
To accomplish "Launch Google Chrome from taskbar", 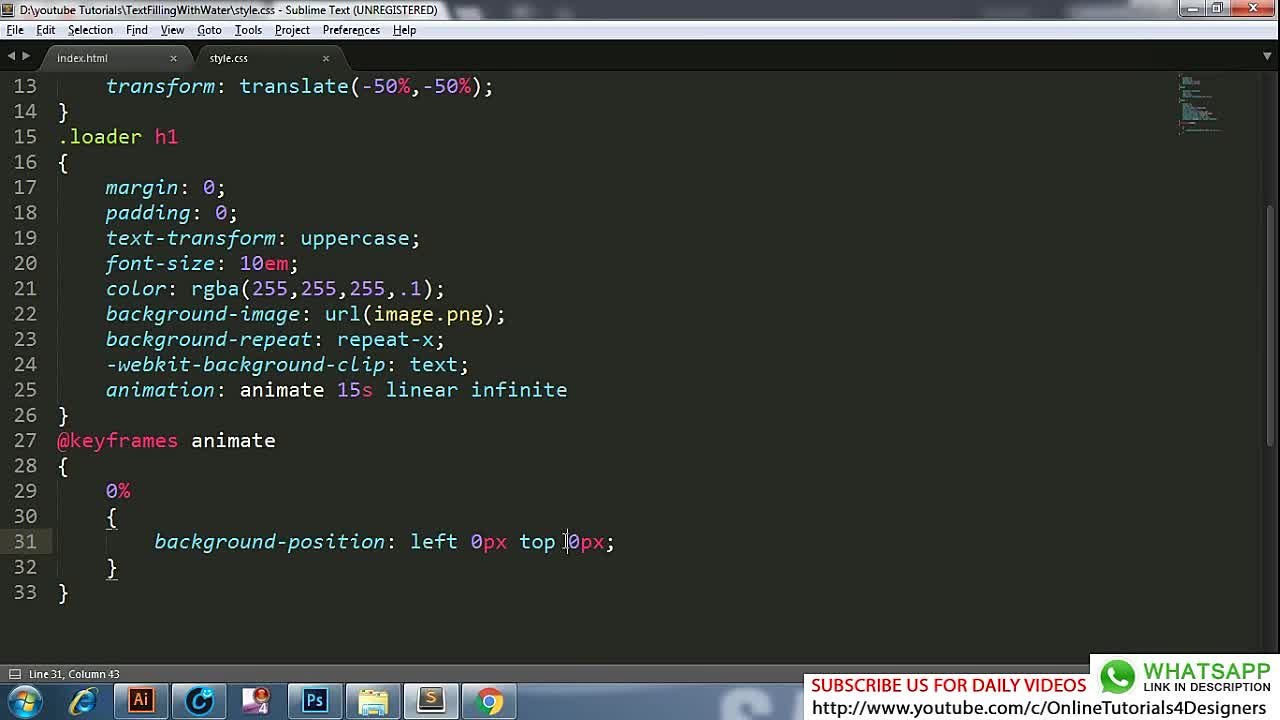I will 490,701.
